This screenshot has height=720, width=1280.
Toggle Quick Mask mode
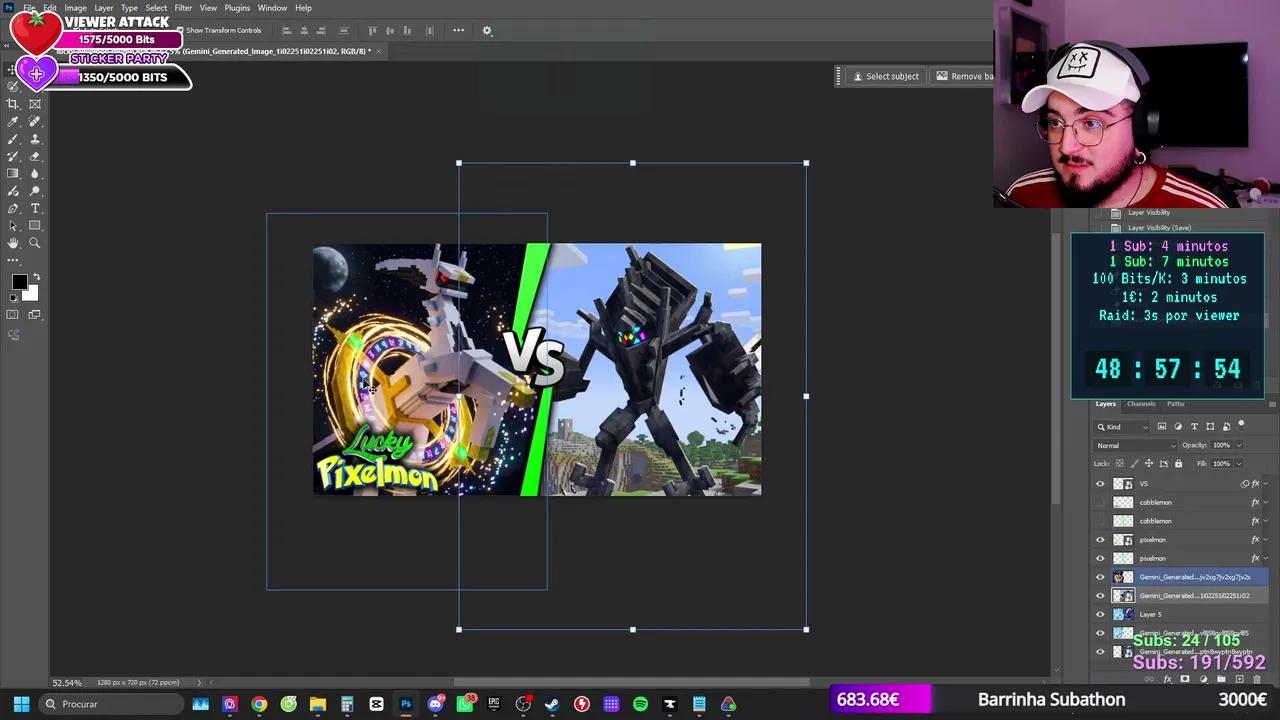click(x=13, y=315)
